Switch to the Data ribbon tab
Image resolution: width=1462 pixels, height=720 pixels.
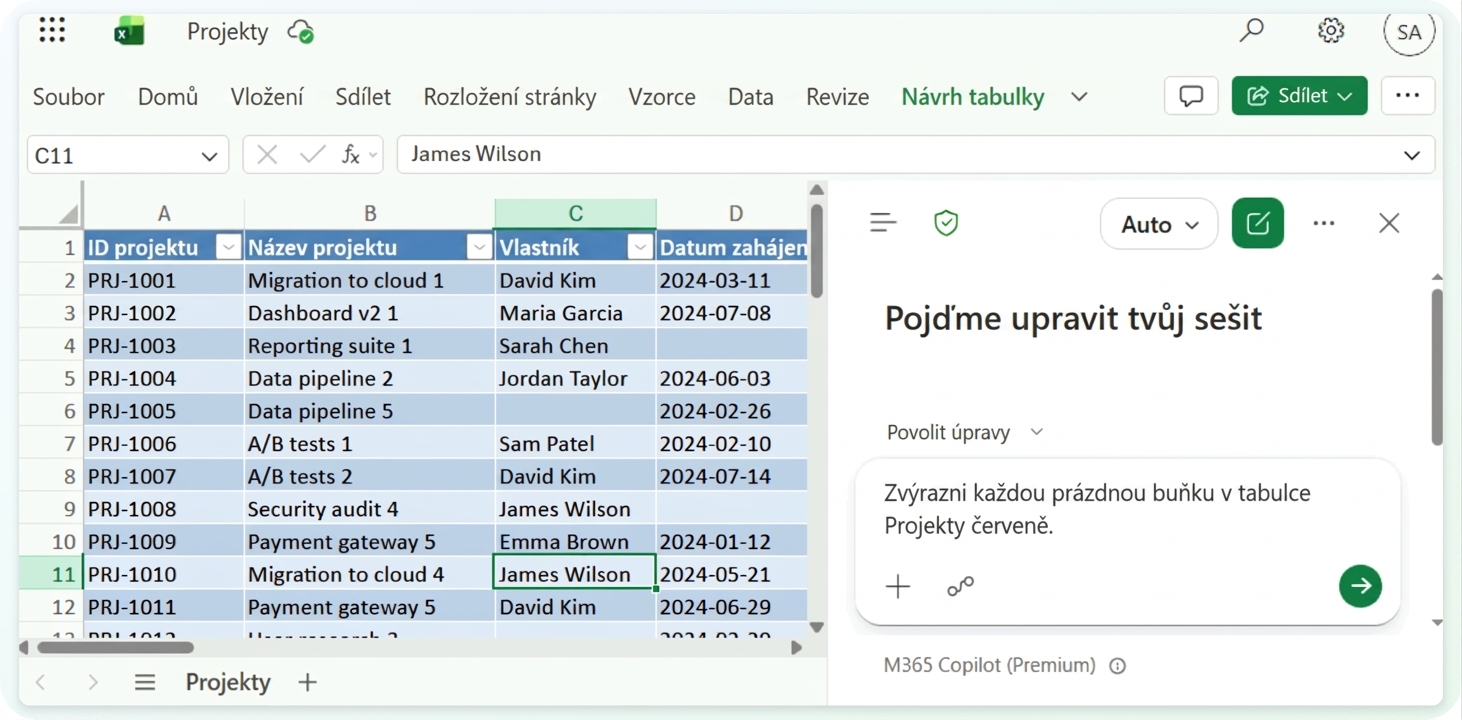751,97
